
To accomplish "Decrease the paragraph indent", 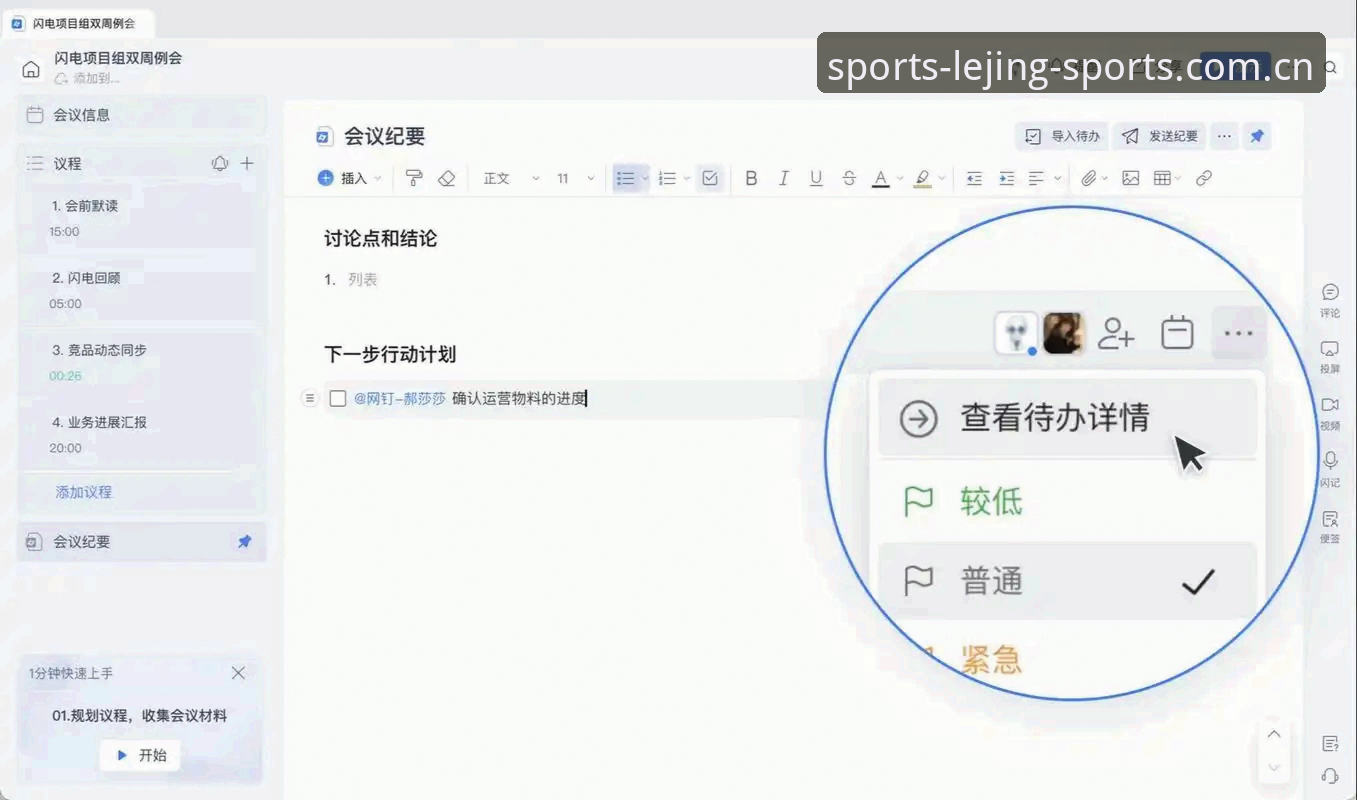I will [974, 178].
